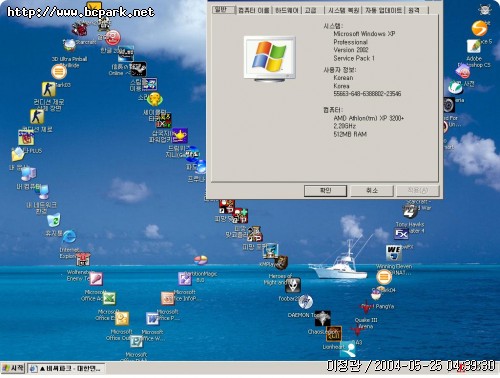Open the 내 문서 folder icon
The width and height of the screenshot is (500, 378).
[18, 154]
